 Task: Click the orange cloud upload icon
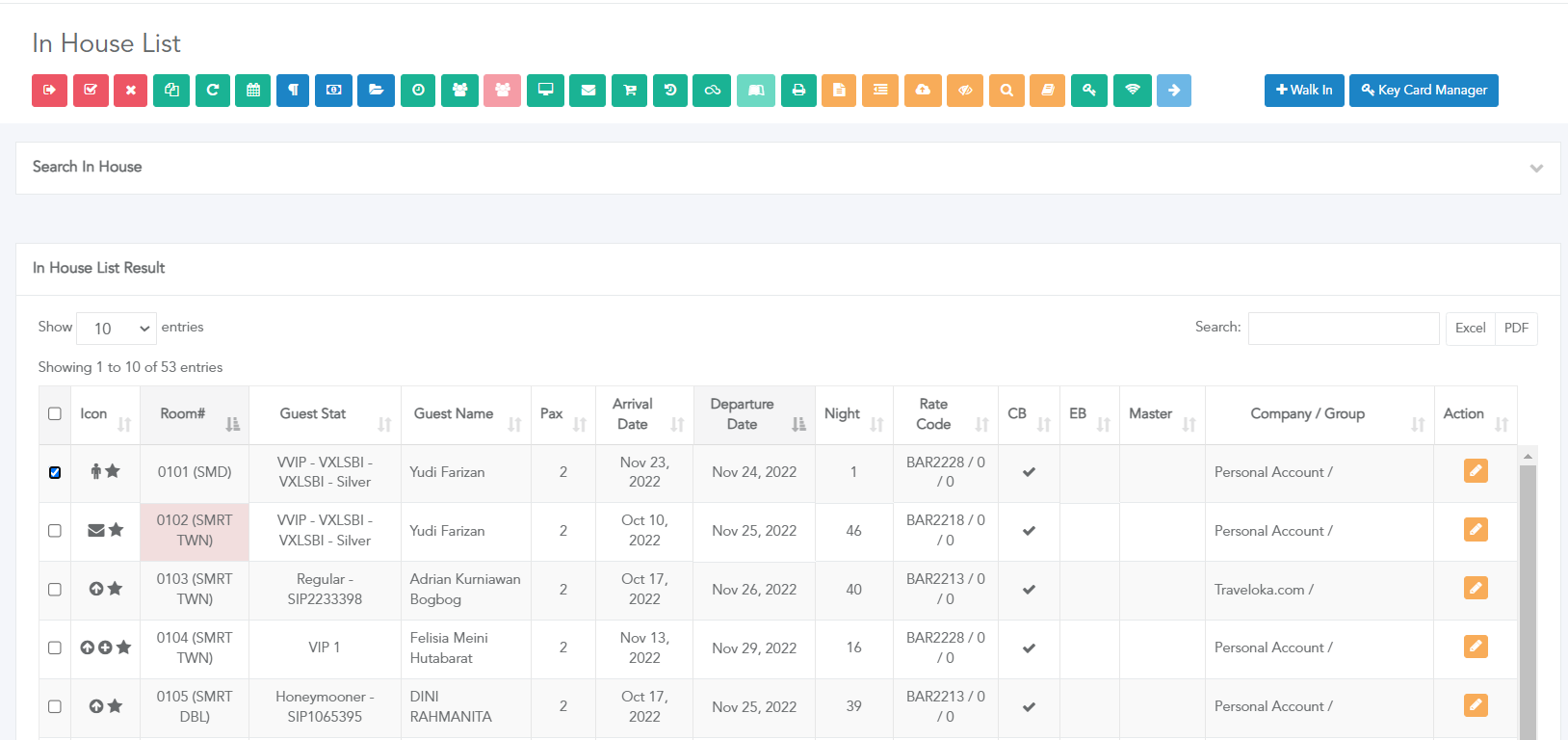pos(923,91)
